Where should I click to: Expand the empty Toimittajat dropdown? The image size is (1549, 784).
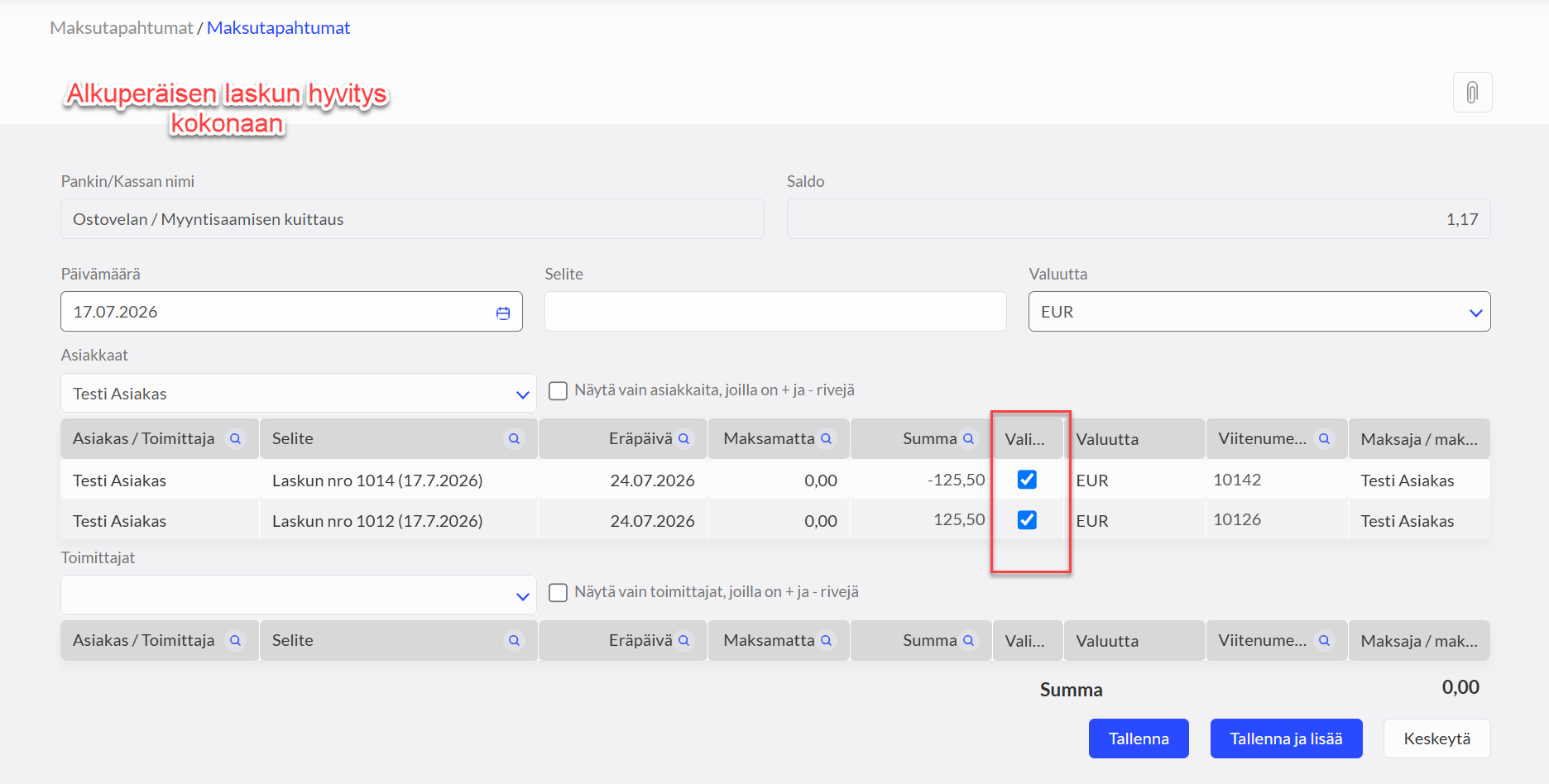[x=298, y=595]
